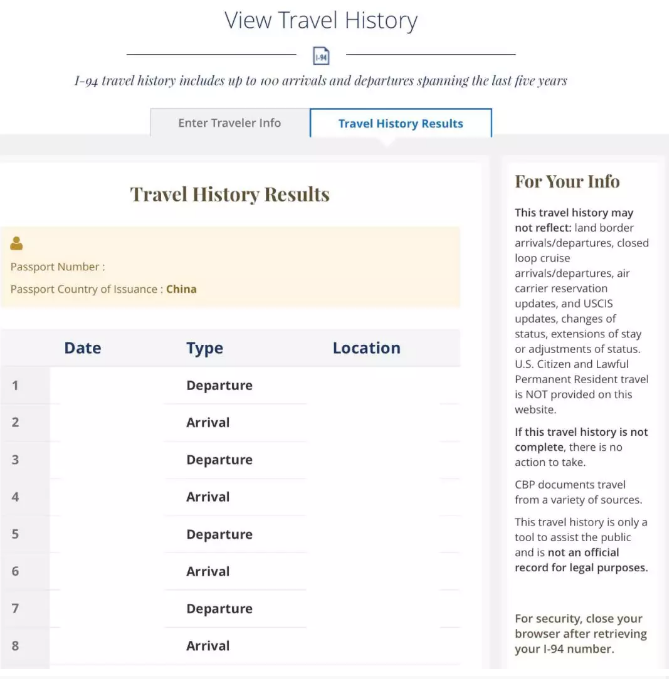Select the Departure entry in row 7
Viewport: 669px width, 679px height.
coord(219,609)
